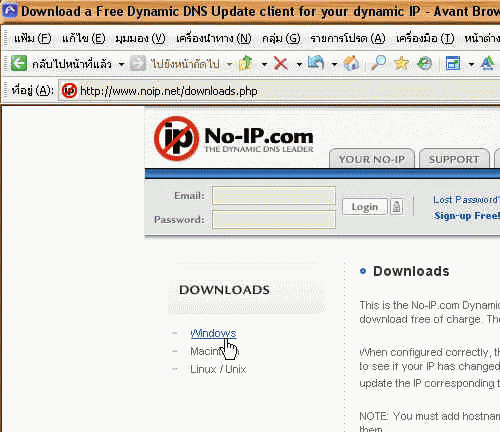Image resolution: width=500 pixels, height=432 pixels.
Task: Open the Forward history dropdown arrow
Action: (x=229, y=64)
